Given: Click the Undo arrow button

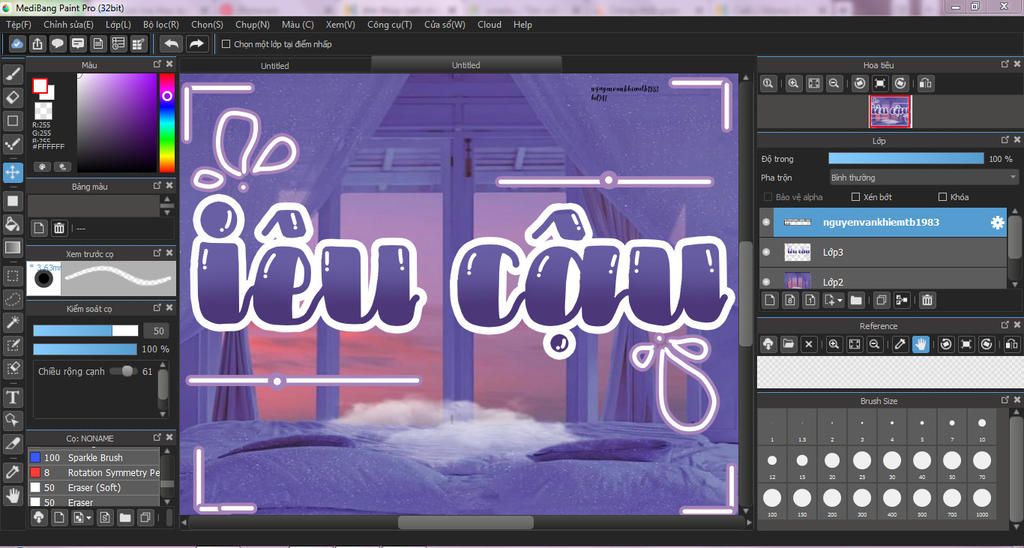Looking at the screenshot, I should tap(172, 44).
